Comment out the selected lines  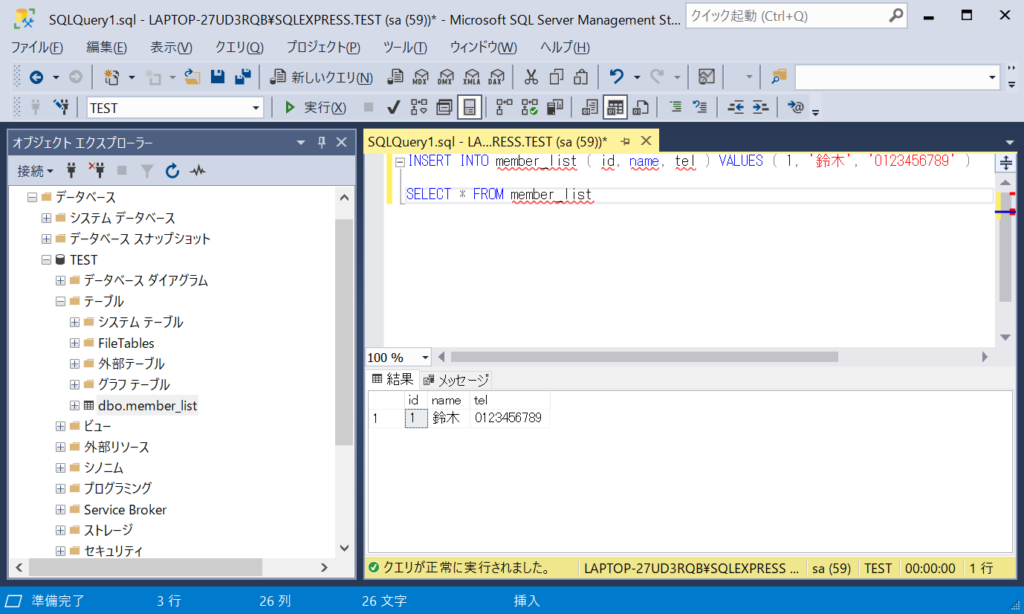coord(675,107)
